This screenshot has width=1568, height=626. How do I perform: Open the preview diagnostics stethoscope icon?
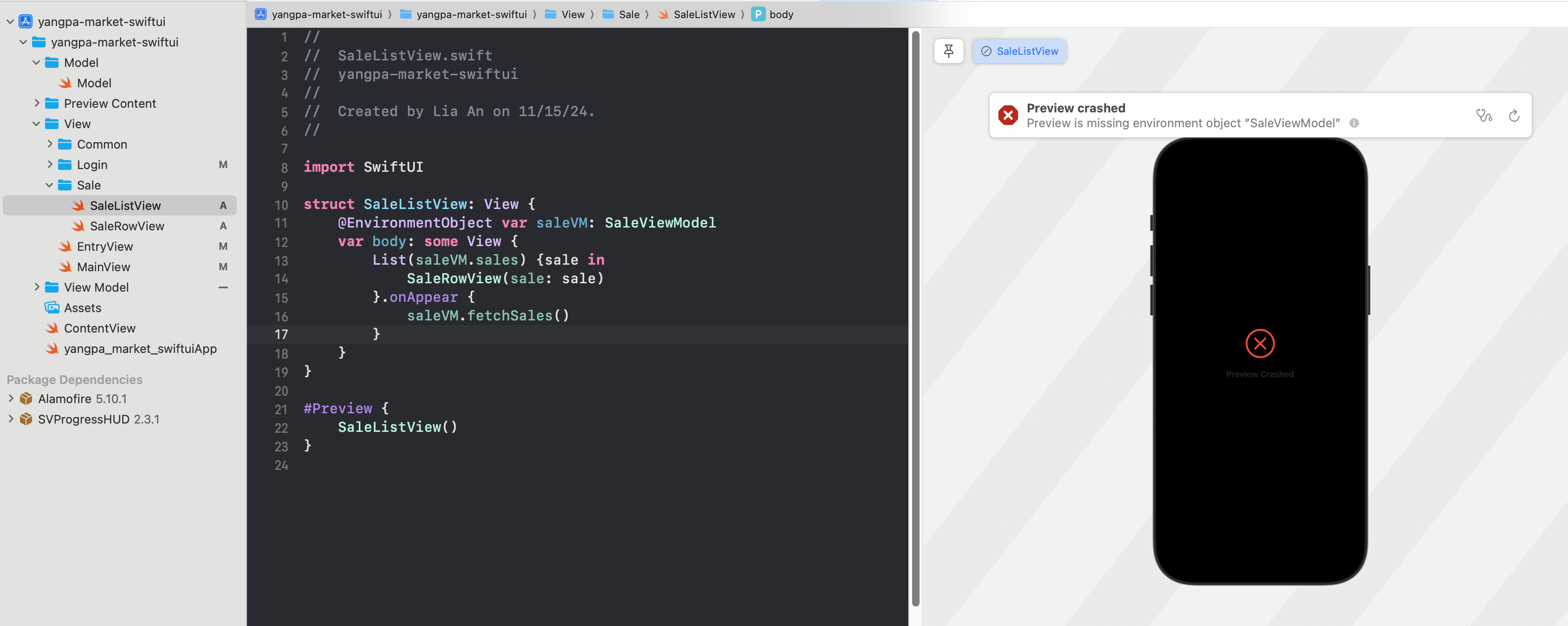1484,115
